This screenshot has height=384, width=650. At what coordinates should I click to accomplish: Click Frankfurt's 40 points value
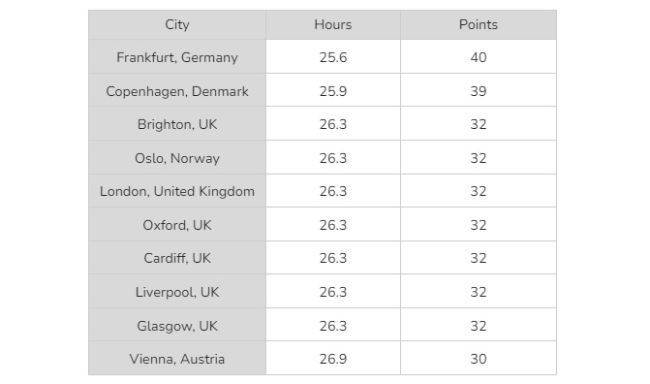point(478,57)
